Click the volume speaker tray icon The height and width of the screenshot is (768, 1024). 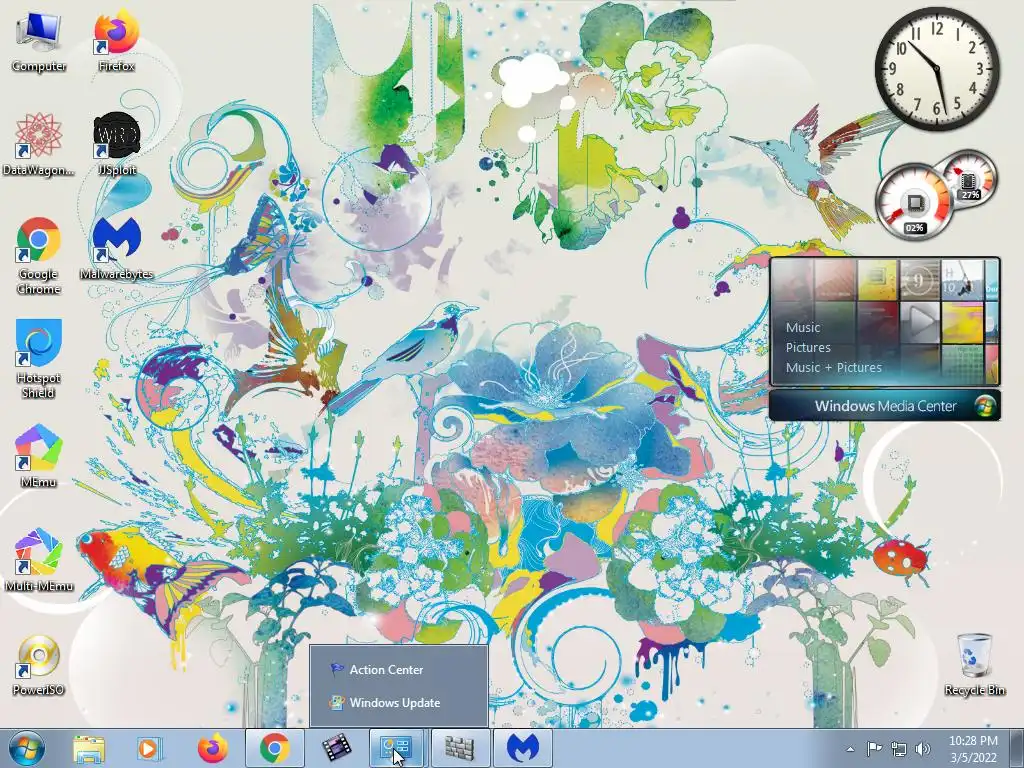(923, 749)
